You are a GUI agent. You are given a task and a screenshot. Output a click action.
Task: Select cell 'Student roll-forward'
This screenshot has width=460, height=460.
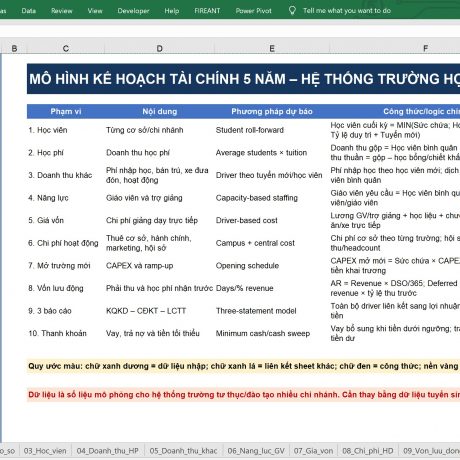(272, 130)
